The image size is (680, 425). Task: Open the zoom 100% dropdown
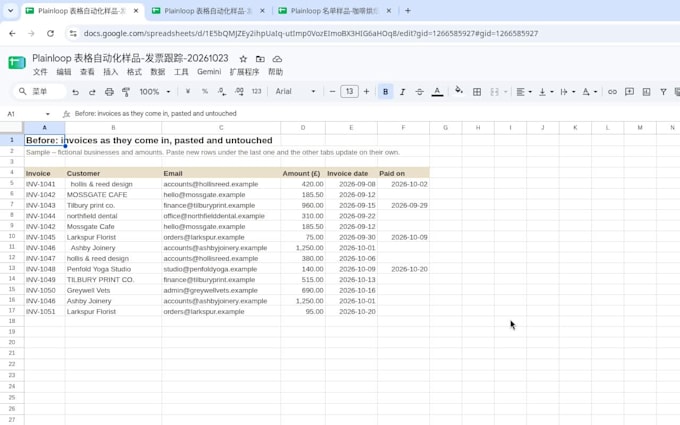click(154, 92)
